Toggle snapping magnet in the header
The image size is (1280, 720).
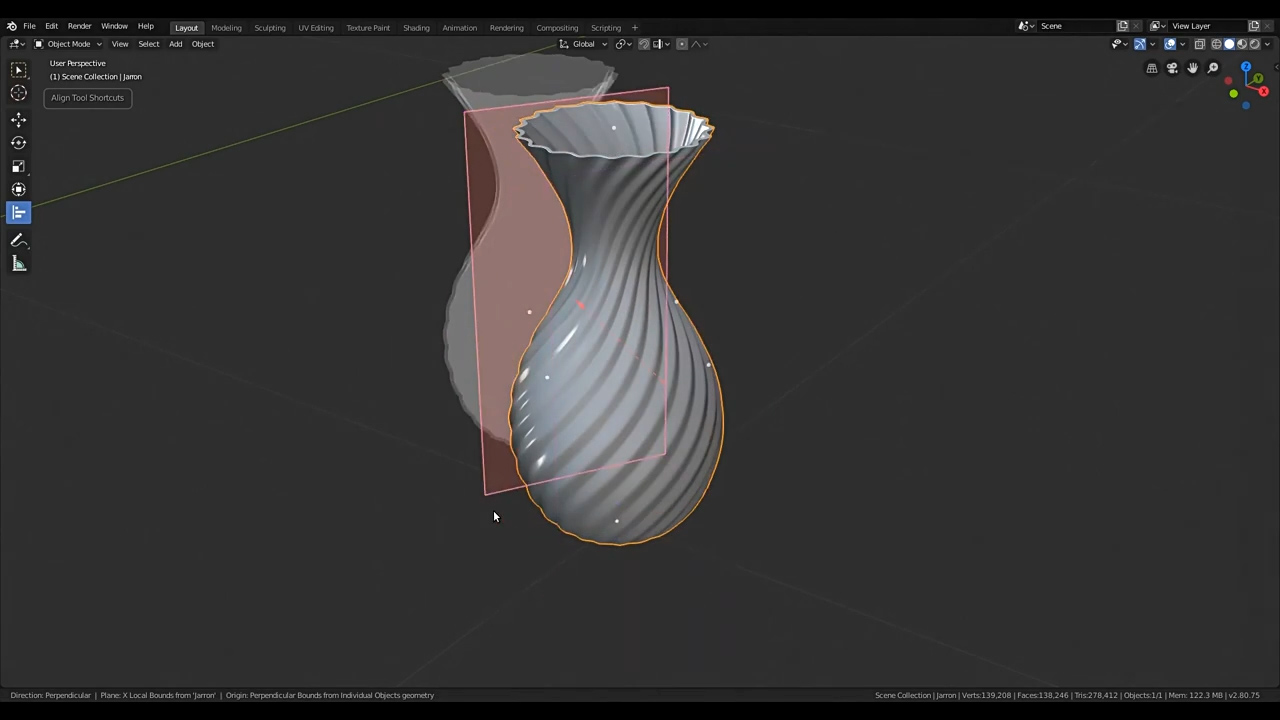(x=644, y=44)
